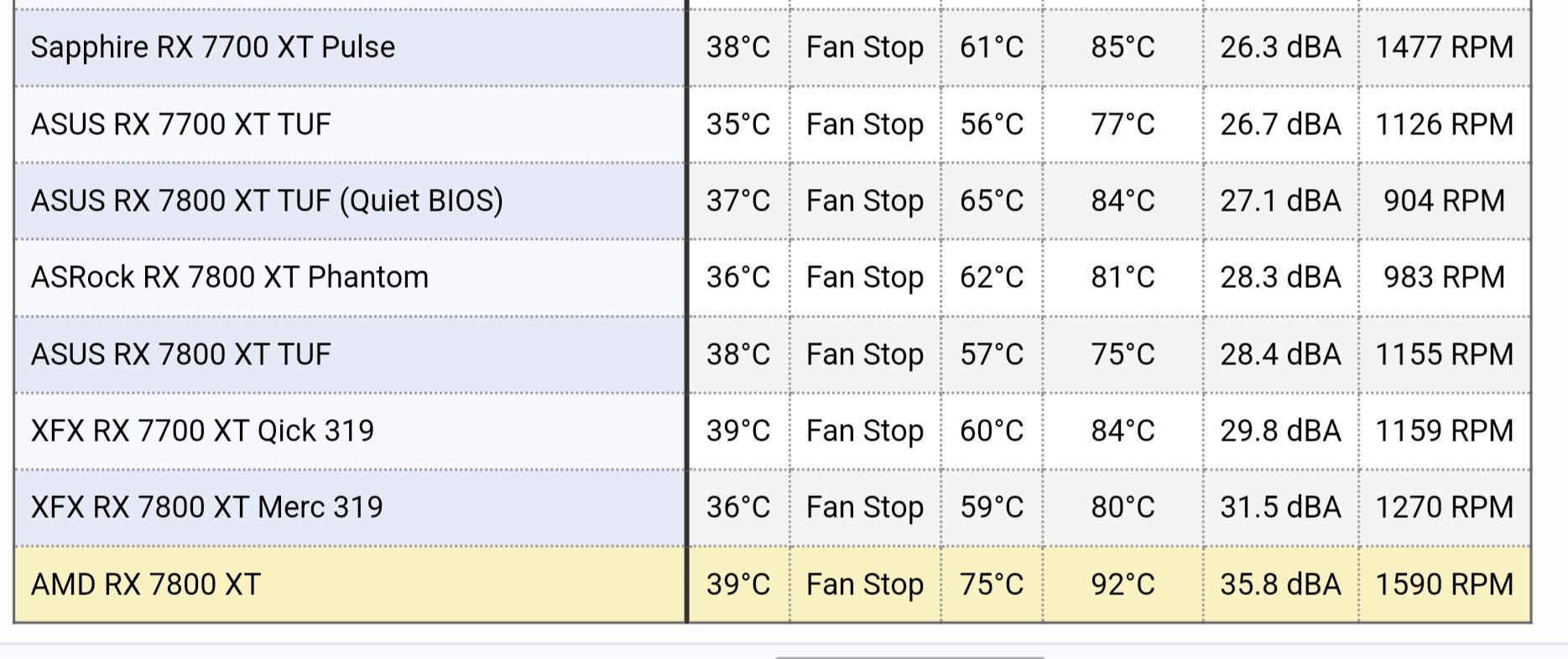Click the 92°C hotspot temperature cell
Screen dimensions: 1568x659
pos(1123,584)
